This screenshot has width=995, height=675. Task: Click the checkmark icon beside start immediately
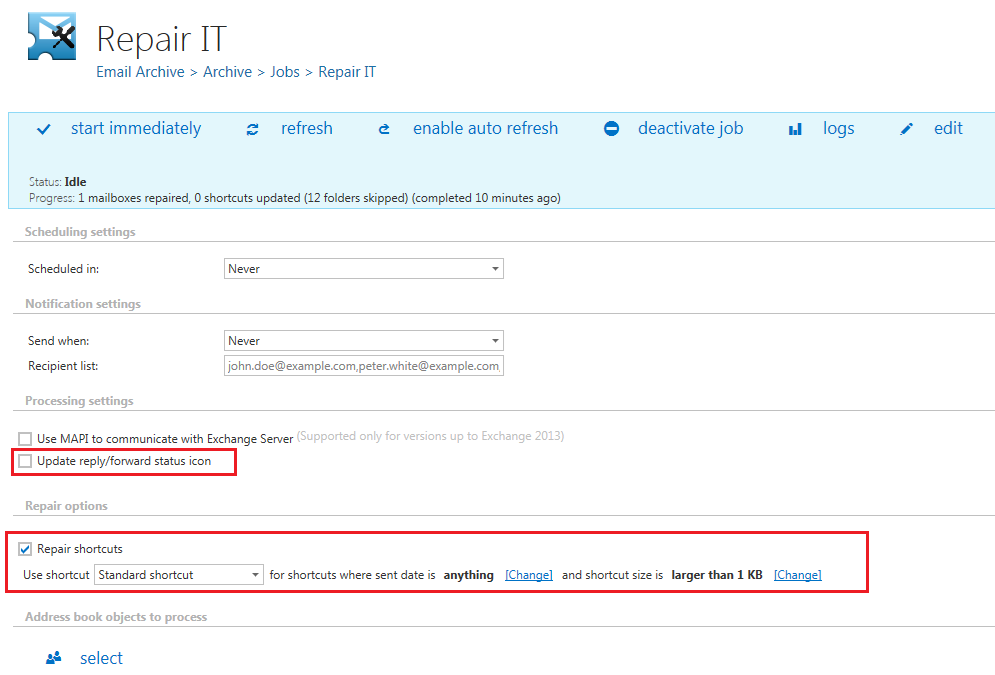(43, 129)
